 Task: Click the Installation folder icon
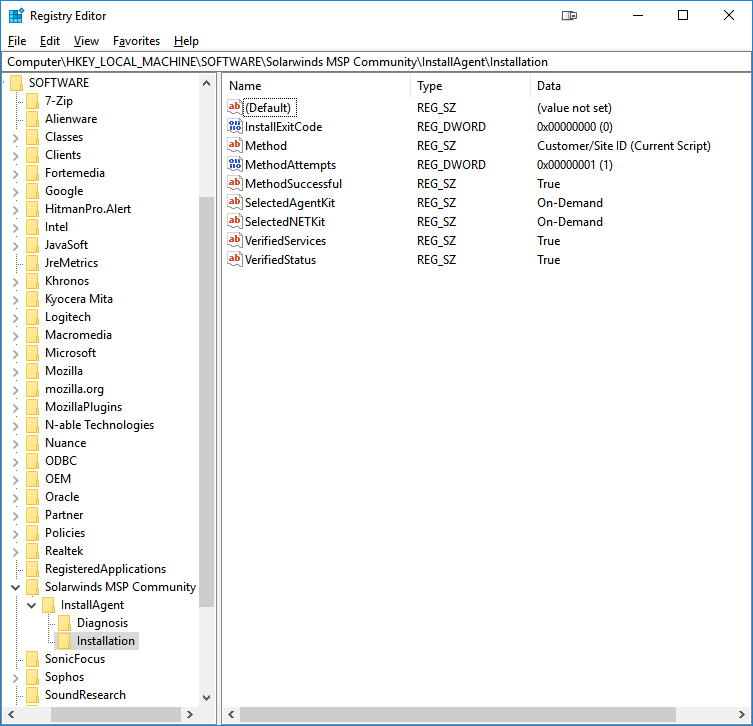(x=64, y=641)
